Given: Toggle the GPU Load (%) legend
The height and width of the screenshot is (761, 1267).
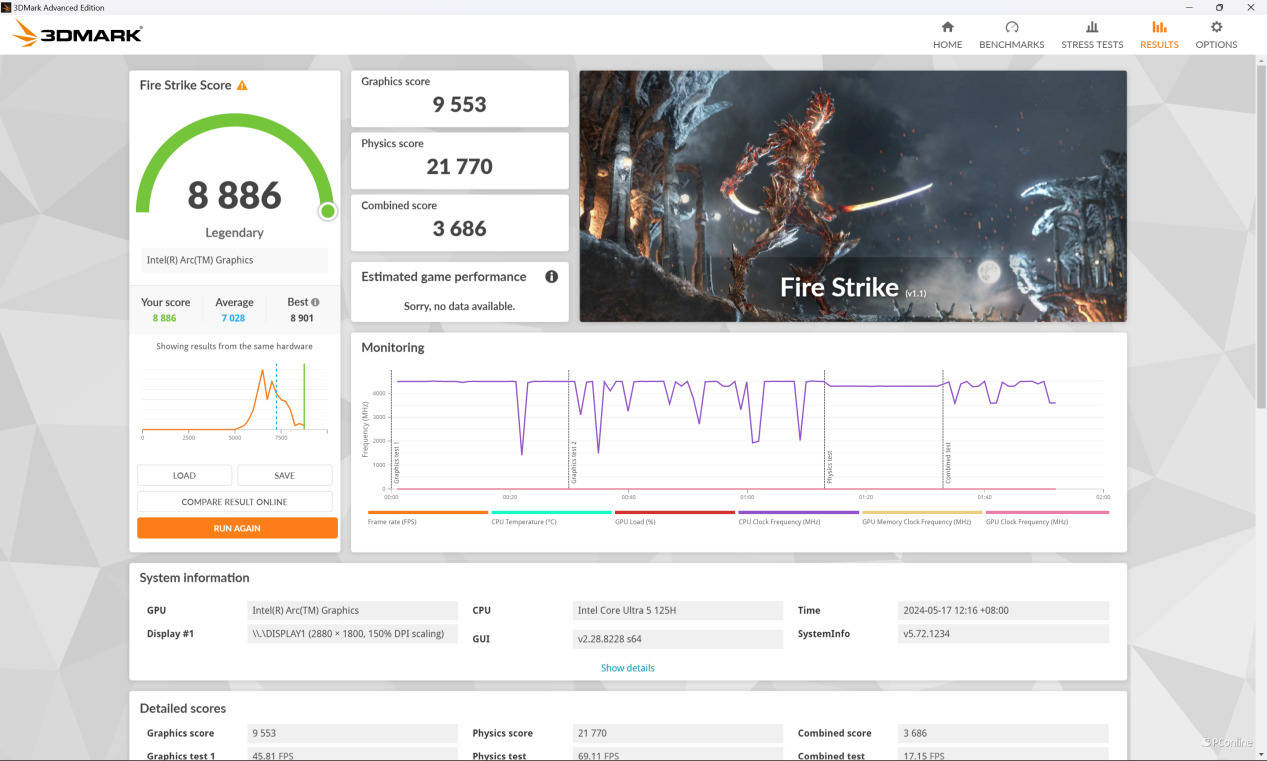Looking at the screenshot, I should pyautogui.click(x=675, y=518).
